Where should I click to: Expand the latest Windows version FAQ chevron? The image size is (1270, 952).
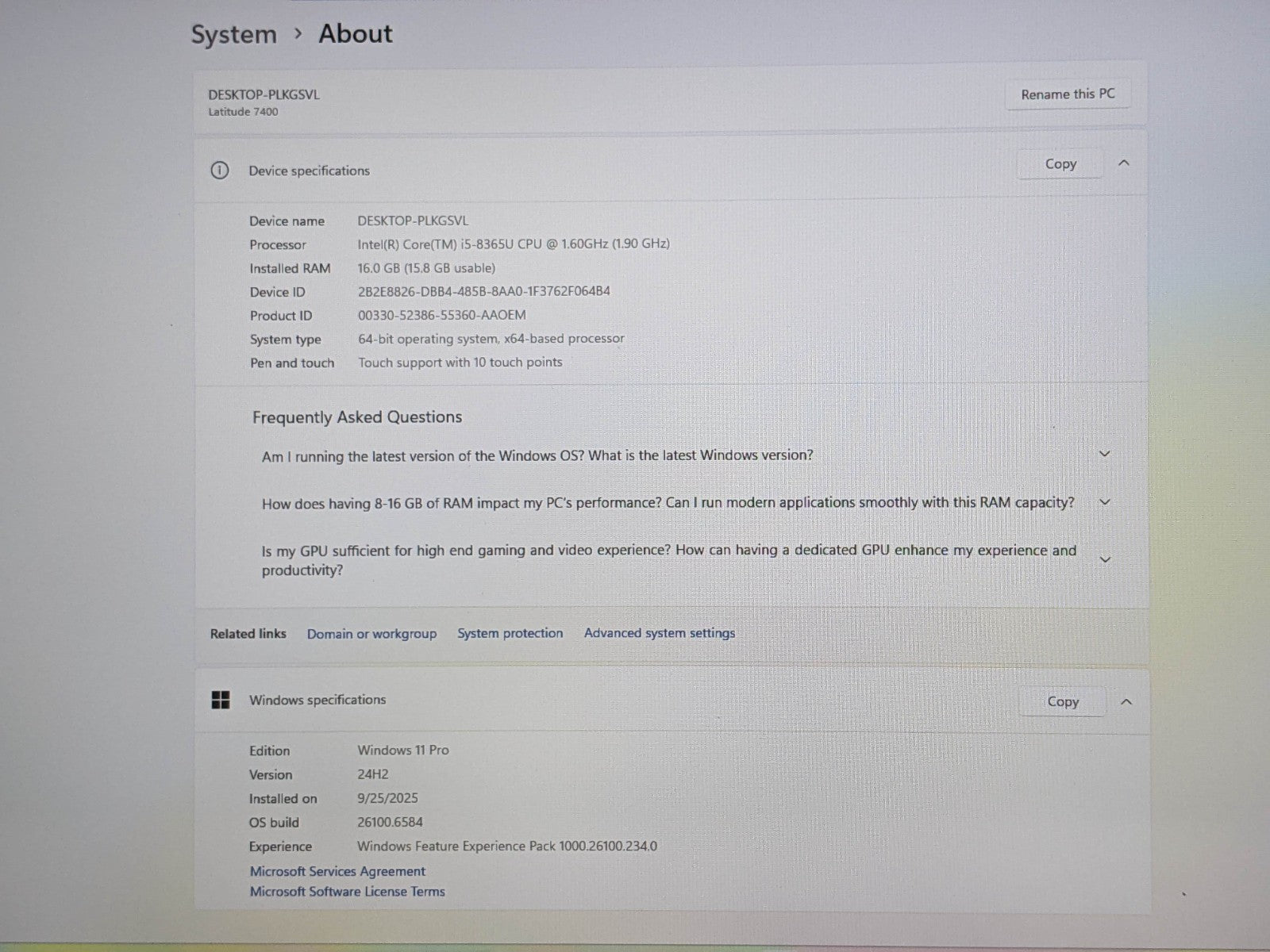(x=1104, y=455)
